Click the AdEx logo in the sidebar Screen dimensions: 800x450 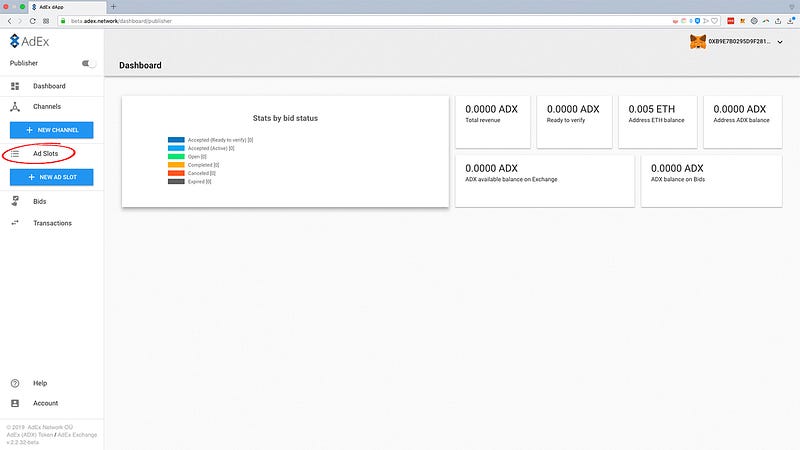pos(29,41)
